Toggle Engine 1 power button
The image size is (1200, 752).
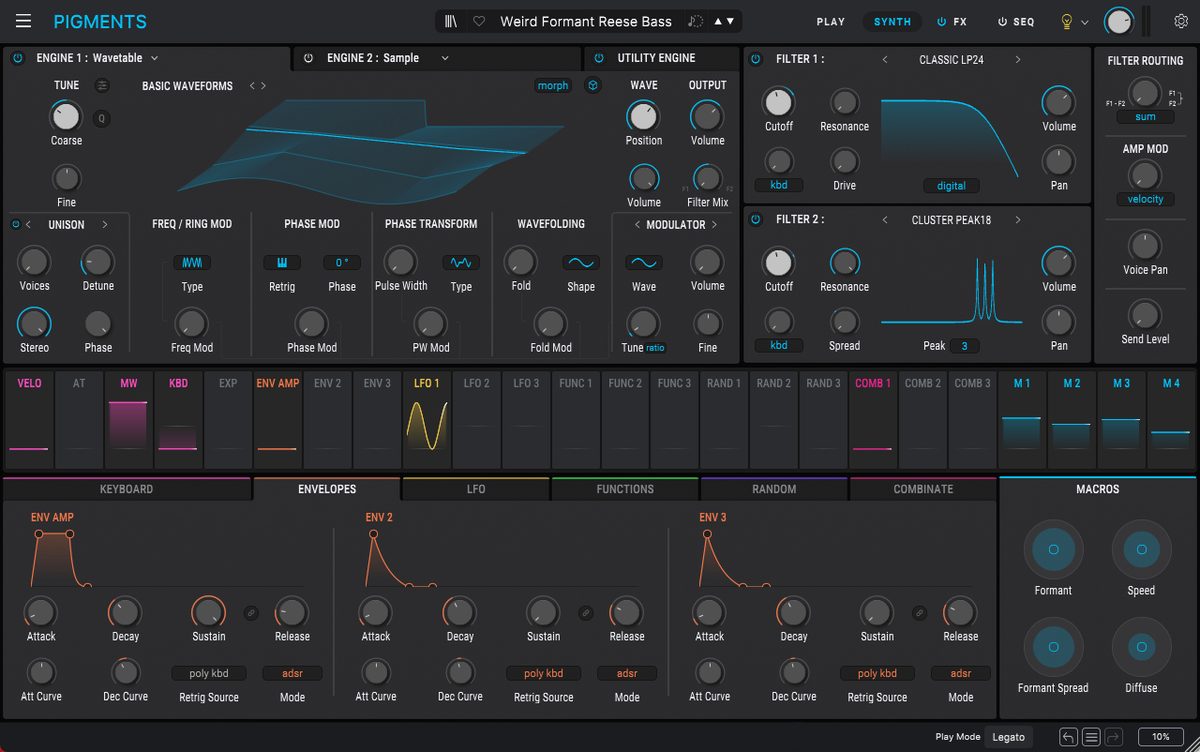pos(17,58)
